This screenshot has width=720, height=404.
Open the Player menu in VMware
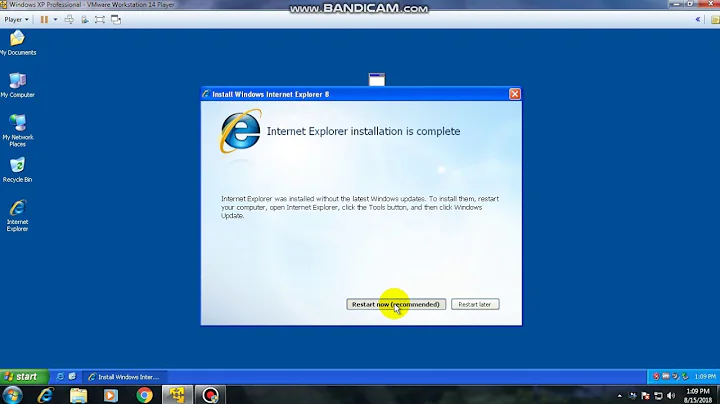(16, 19)
